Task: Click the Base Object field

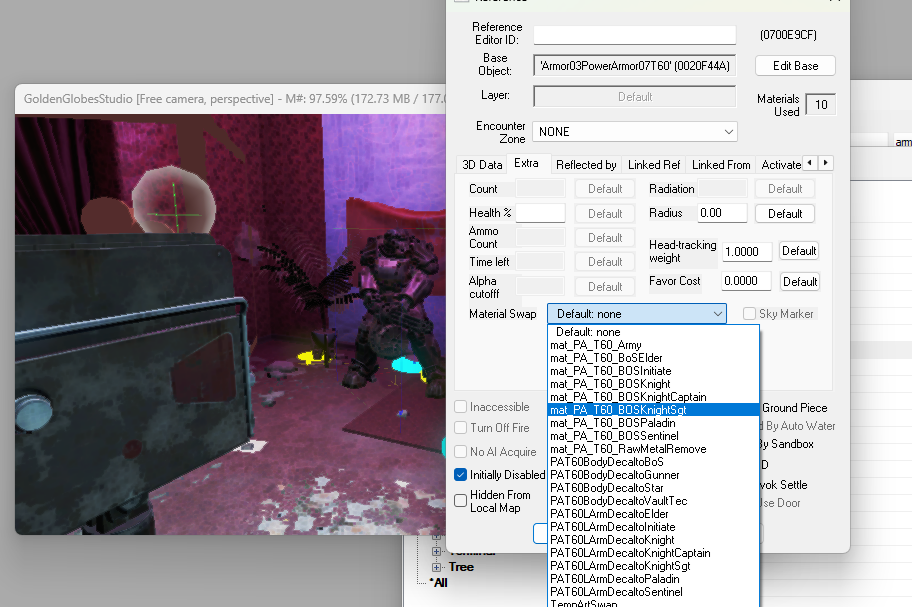Action: coord(635,66)
